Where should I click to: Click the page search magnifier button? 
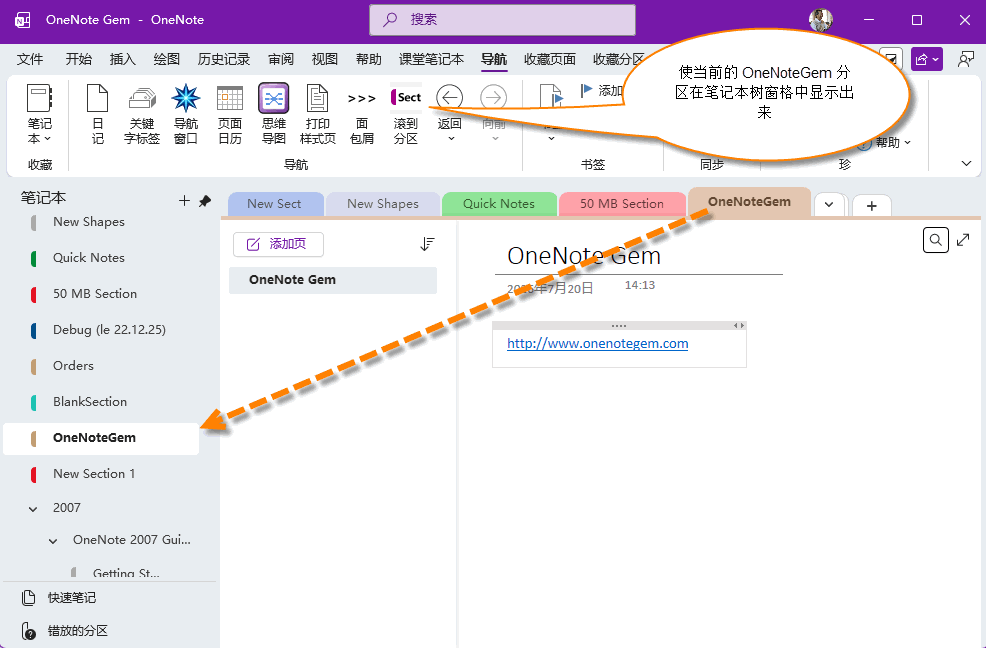(936, 240)
